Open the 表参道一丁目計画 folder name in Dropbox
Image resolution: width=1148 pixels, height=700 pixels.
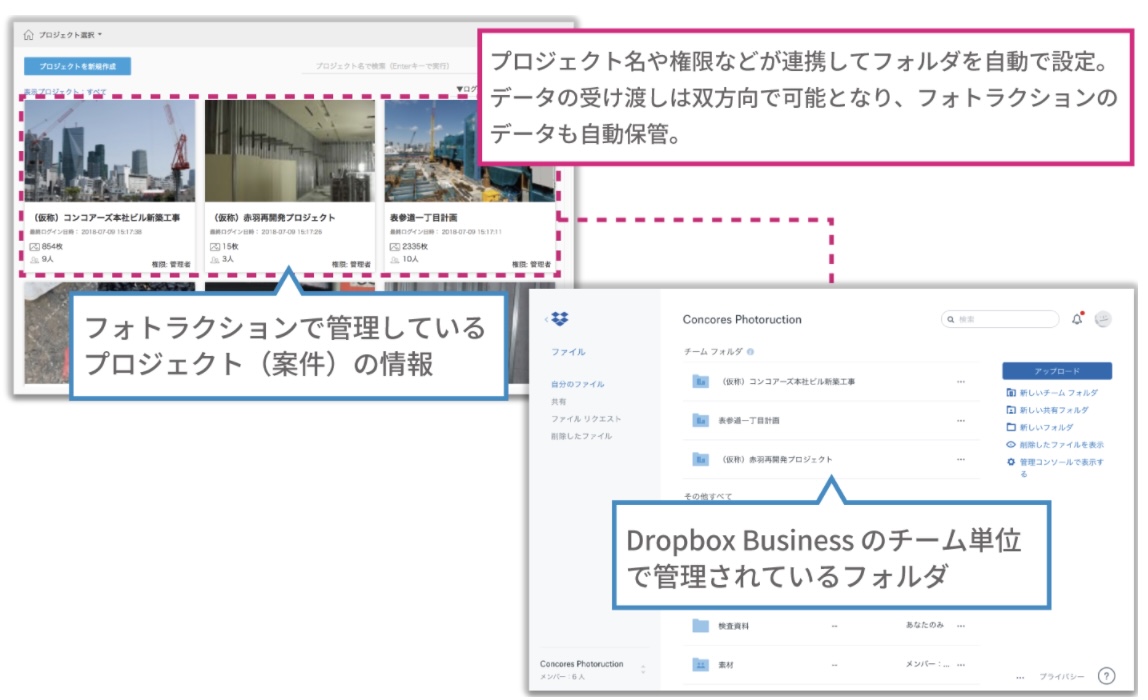pos(748,420)
